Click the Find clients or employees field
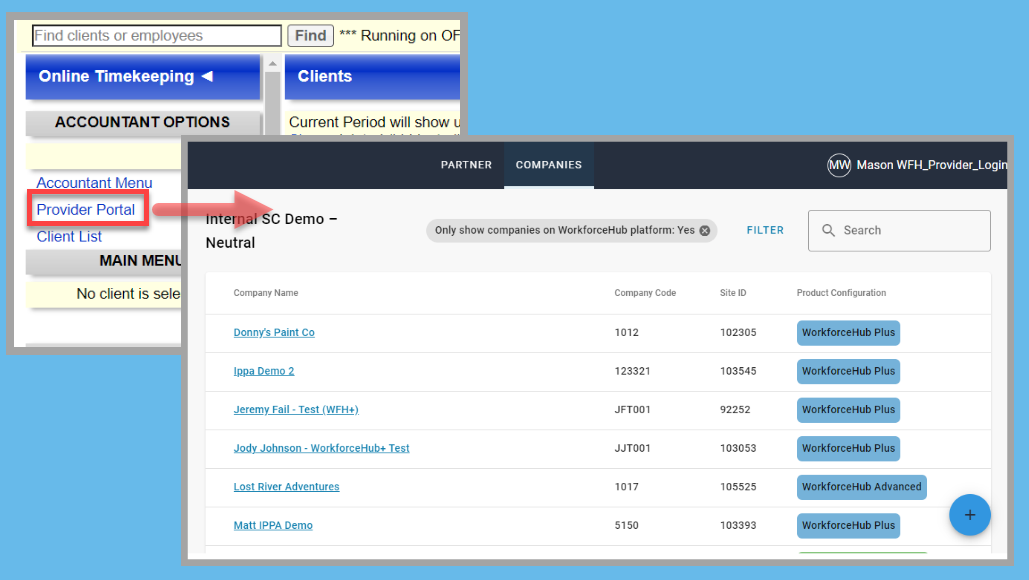This screenshot has width=1029, height=580. [157, 36]
